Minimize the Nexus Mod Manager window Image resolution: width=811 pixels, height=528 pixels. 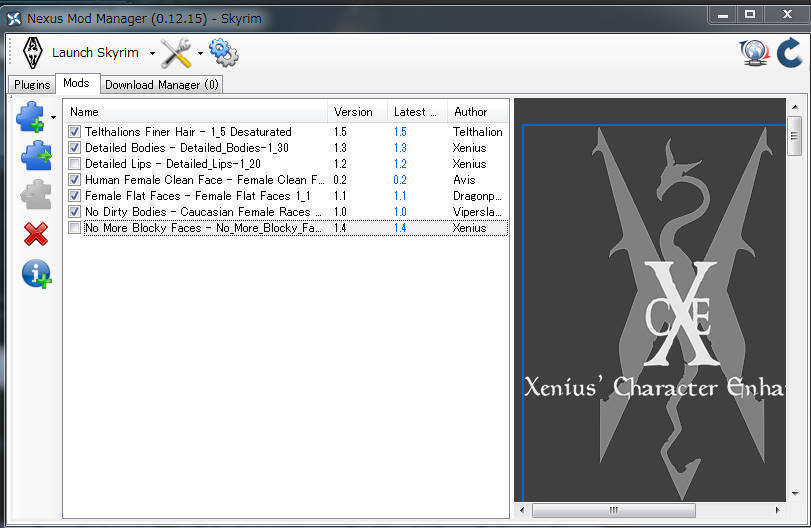click(x=723, y=15)
